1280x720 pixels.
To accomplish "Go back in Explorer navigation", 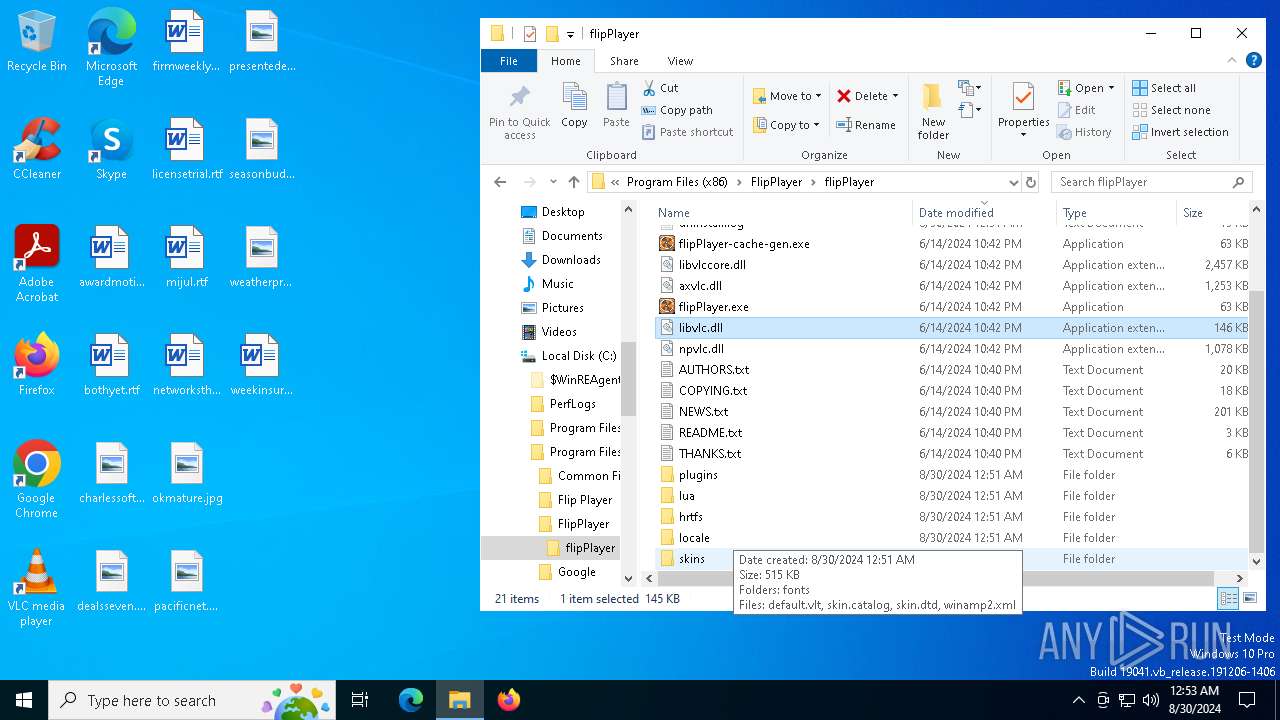I will coord(500,182).
